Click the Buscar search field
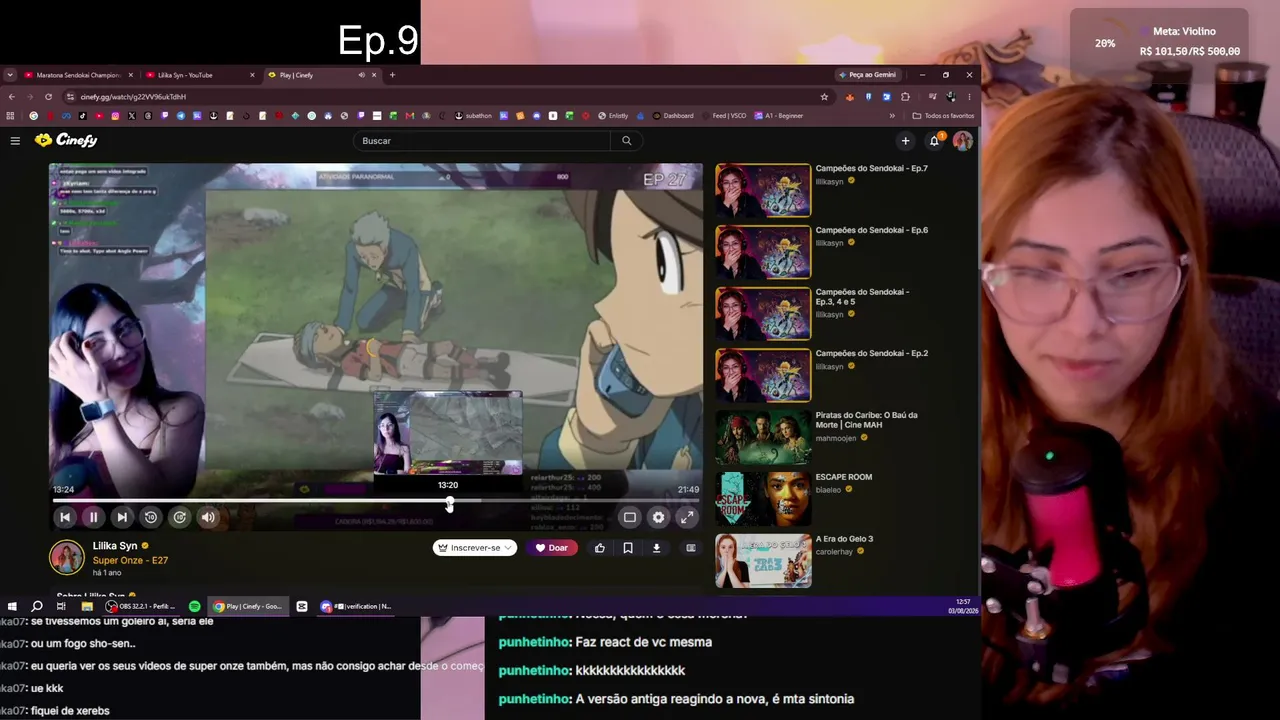Viewport: 1280px width, 720px height. pyautogui.click(x=482, y=141)
